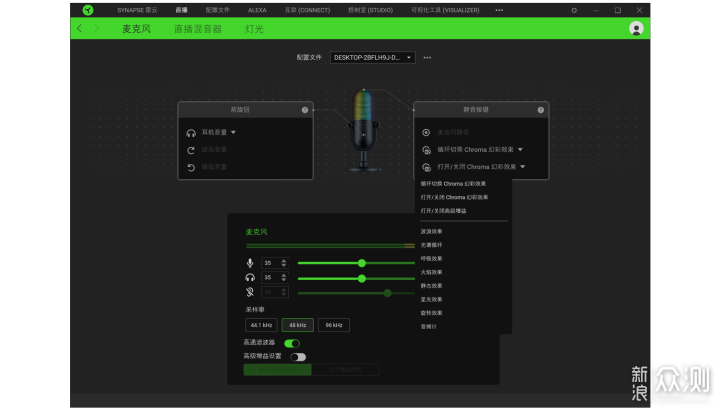The image size is (720, 411).
Task: Click the microphone volume slider handle
Action: pos(362,263)
